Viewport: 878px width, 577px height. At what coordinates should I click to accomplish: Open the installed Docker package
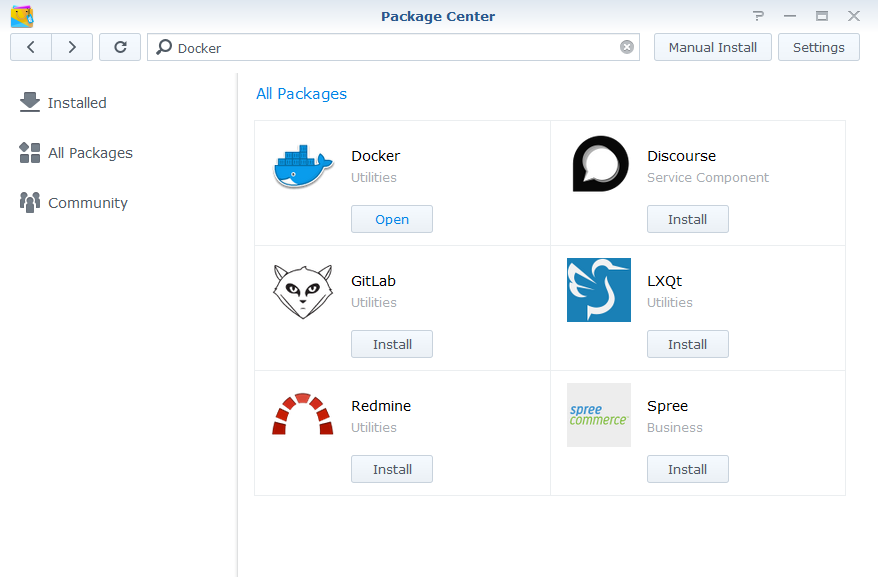(x=392, y=219)
